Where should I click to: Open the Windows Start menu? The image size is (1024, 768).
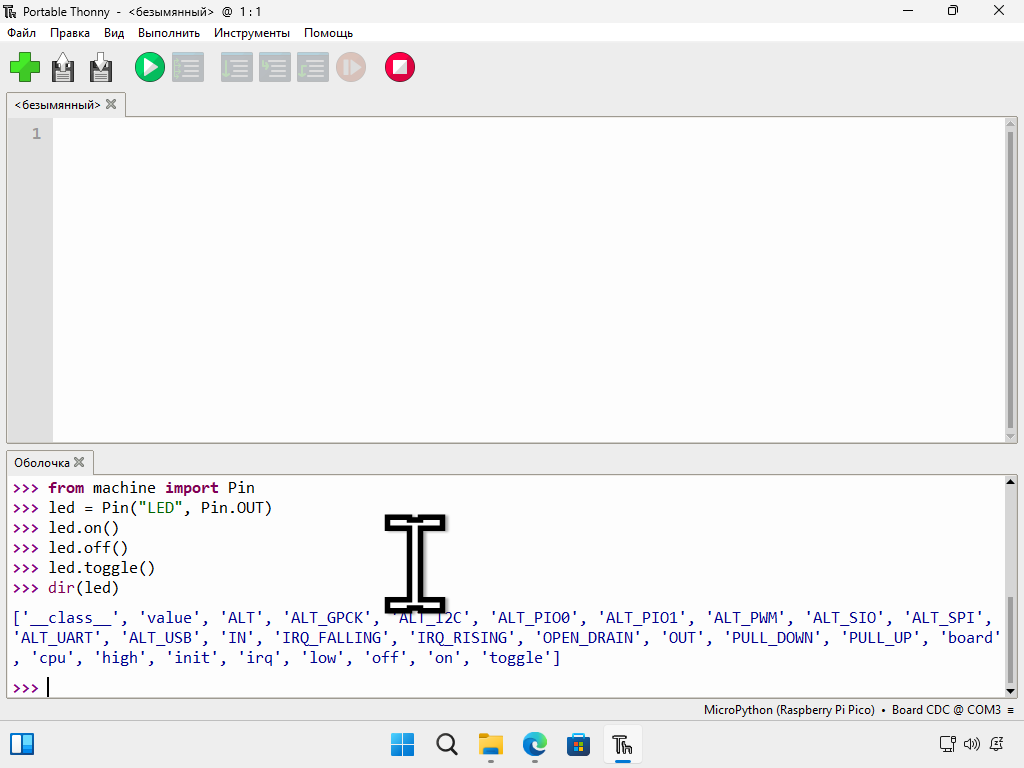point(402,744)
